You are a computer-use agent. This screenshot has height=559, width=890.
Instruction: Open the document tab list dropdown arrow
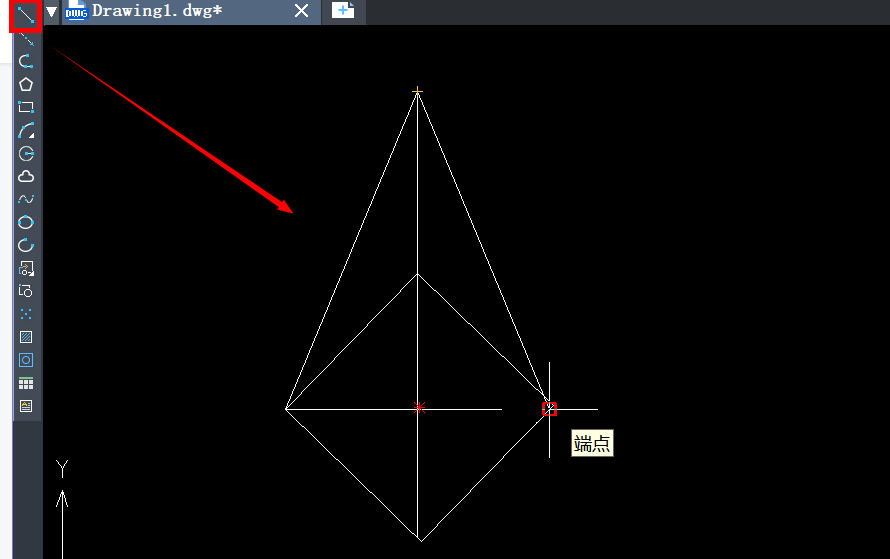pyautogui.click(x=52, y=11)
